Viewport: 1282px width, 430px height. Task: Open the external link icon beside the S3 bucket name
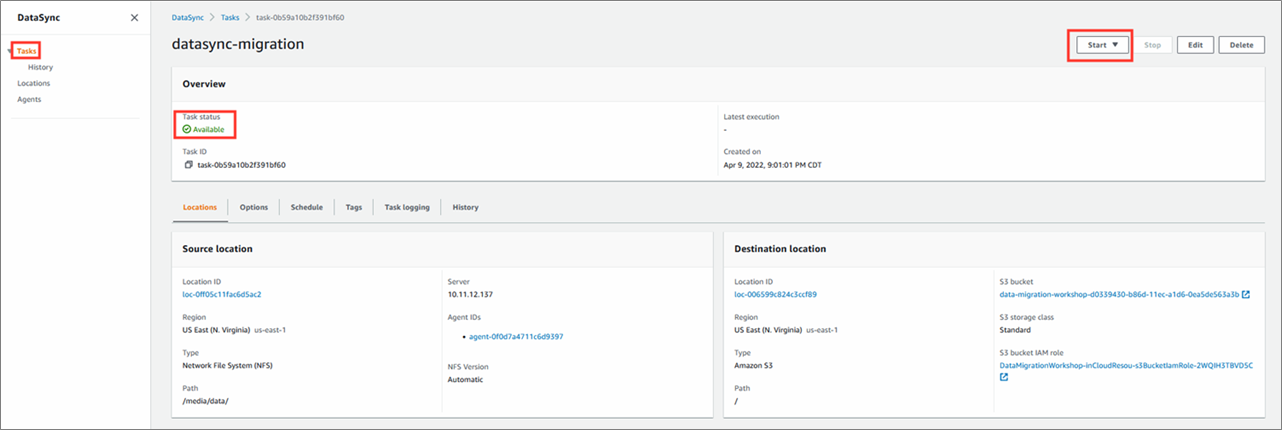[x=1246, y=294]
